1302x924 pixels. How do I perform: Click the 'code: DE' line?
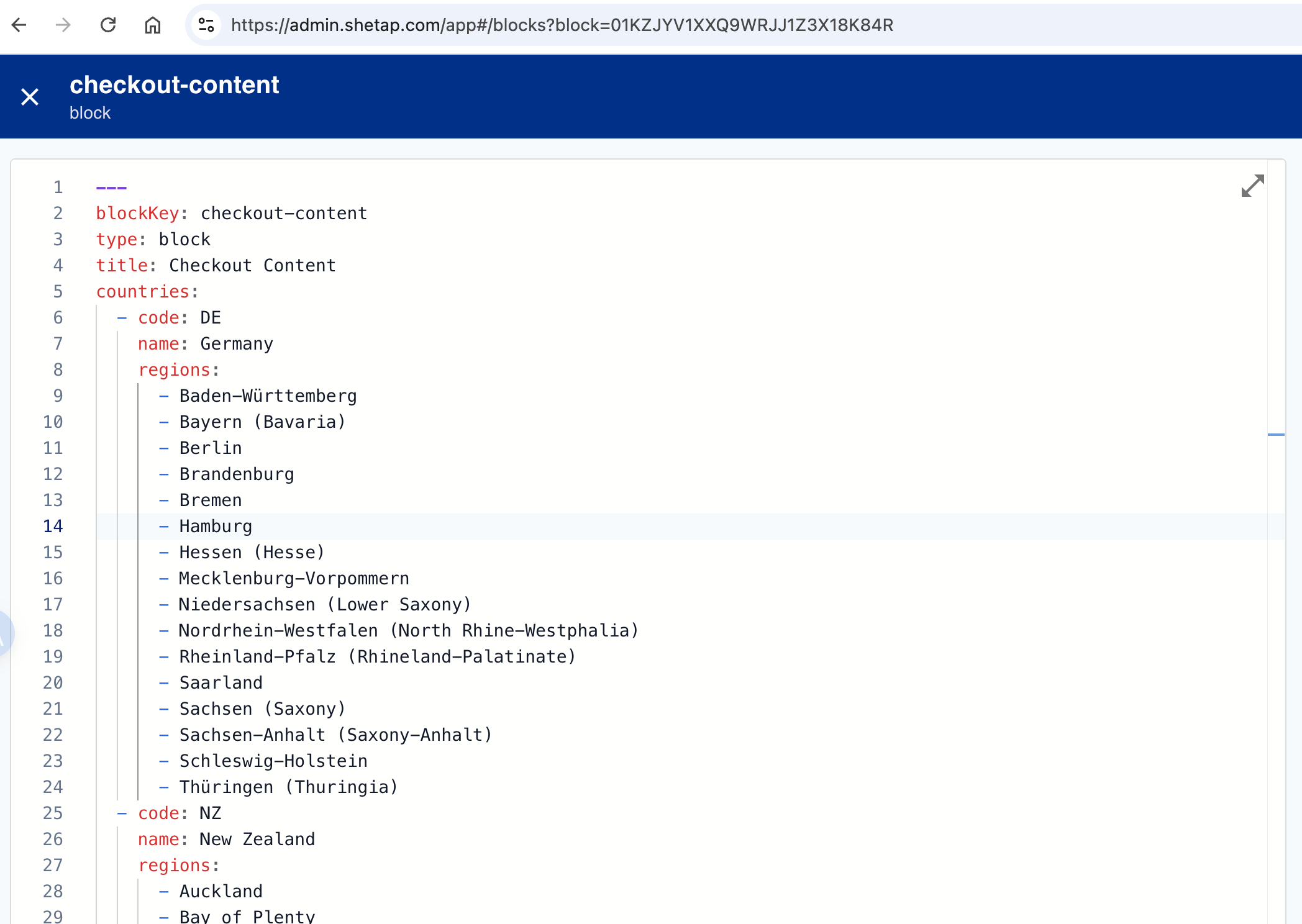[180, 317]
